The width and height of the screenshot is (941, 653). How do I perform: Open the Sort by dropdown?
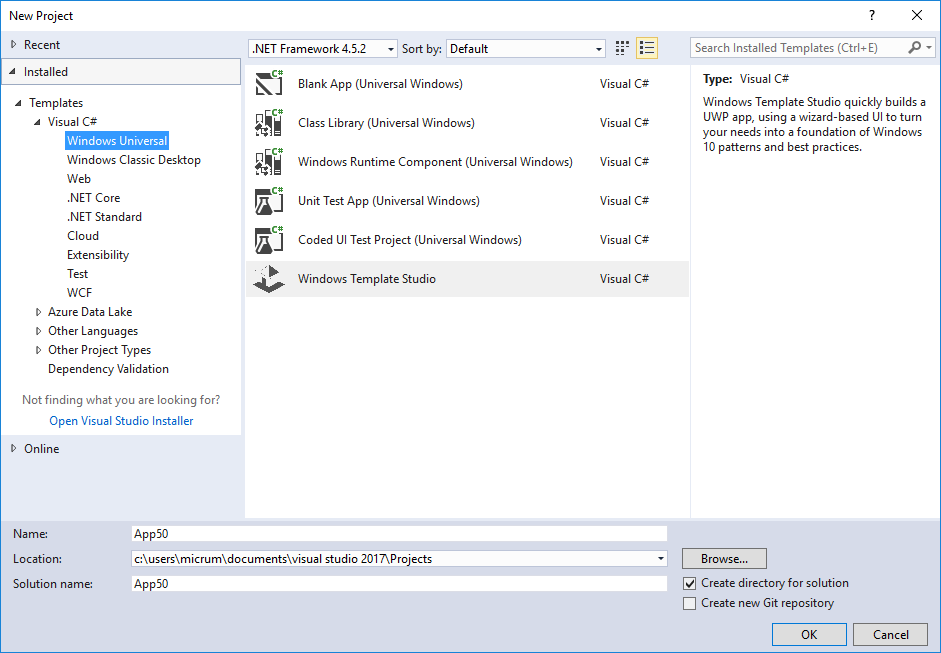[x=598, y=48]
